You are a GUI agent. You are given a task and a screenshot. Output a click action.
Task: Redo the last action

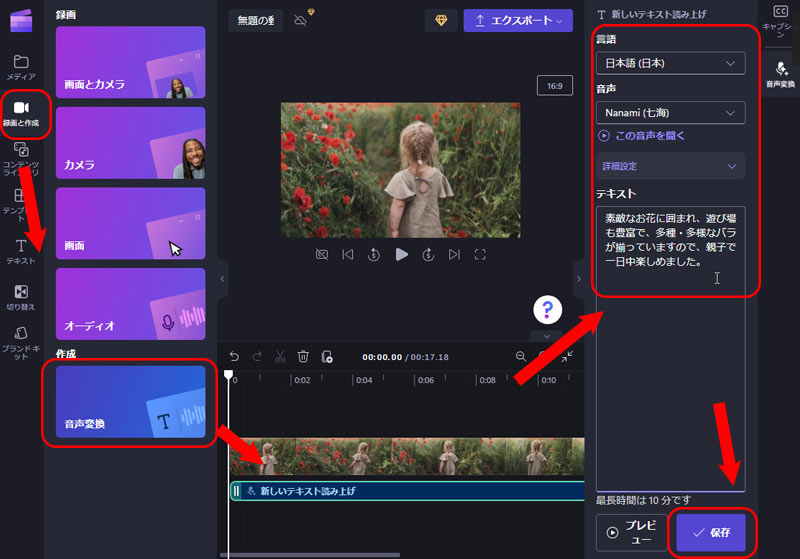pos(257,357)
